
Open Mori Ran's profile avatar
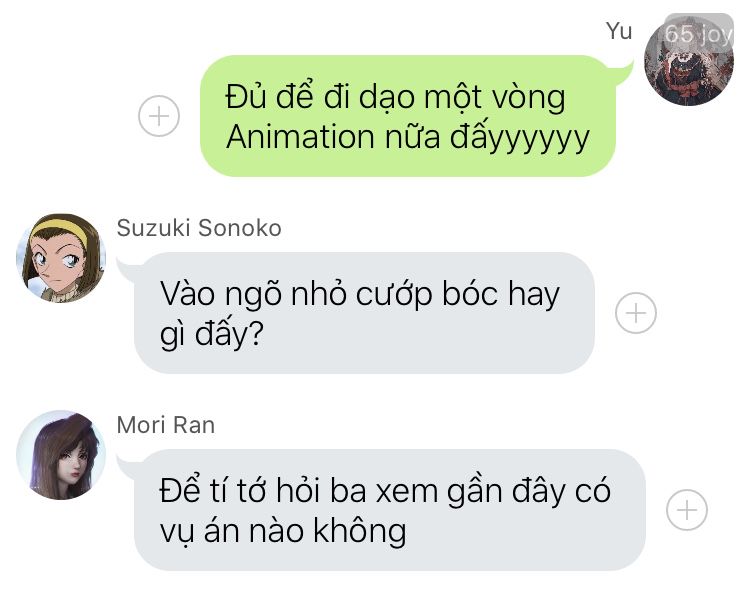click(61, 455)
